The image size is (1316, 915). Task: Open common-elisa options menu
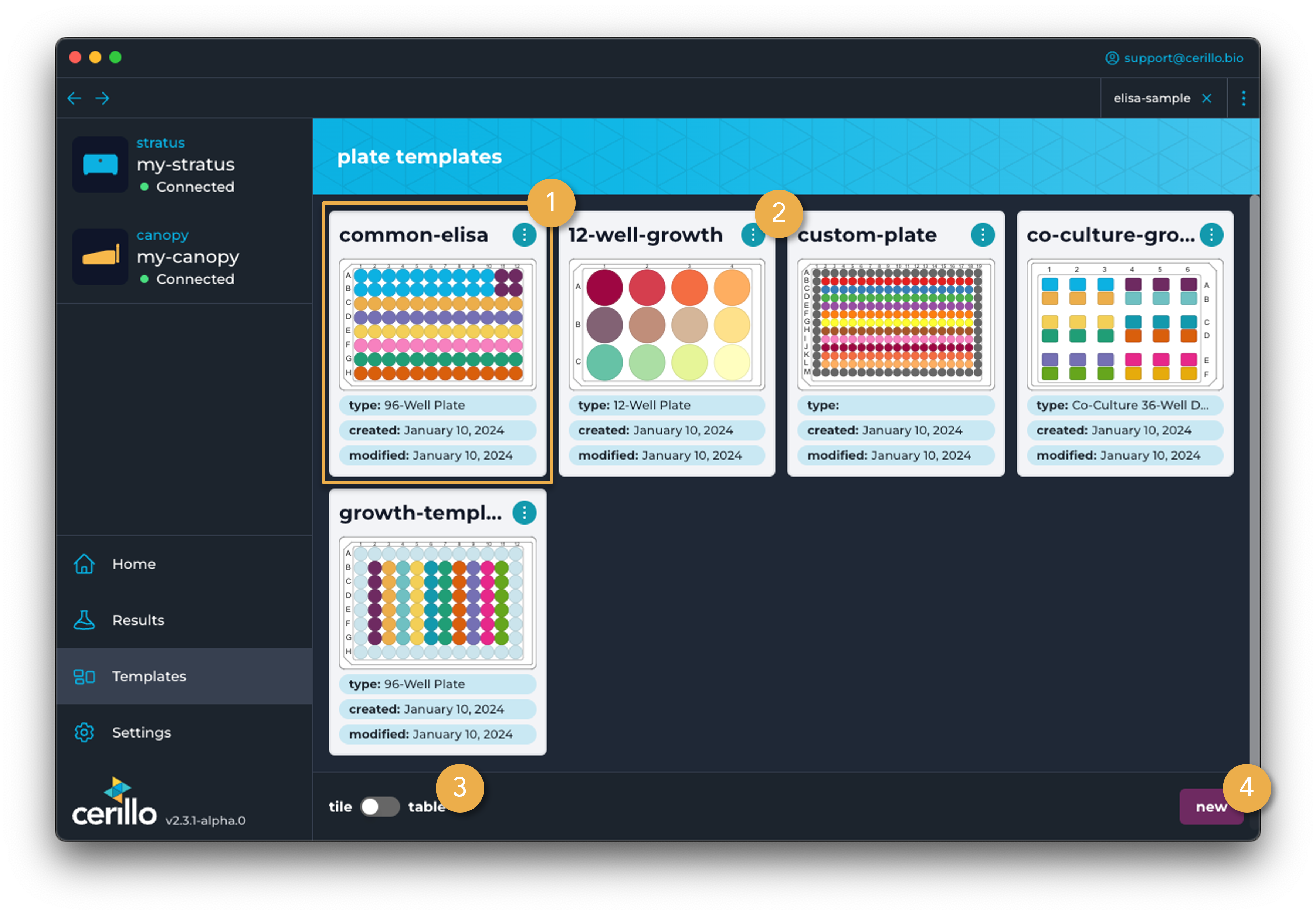[524, 234]
